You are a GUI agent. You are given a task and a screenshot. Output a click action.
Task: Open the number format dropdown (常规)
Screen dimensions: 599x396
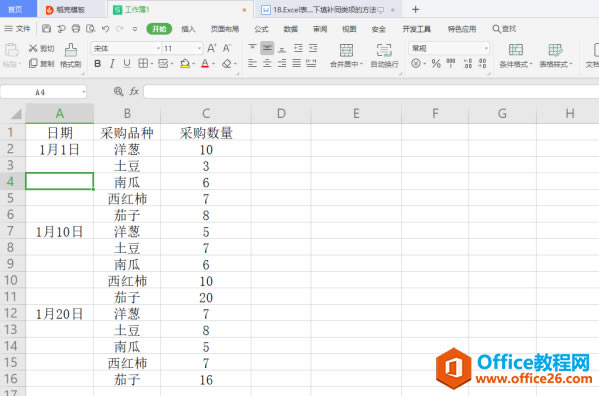coord(486,48)
